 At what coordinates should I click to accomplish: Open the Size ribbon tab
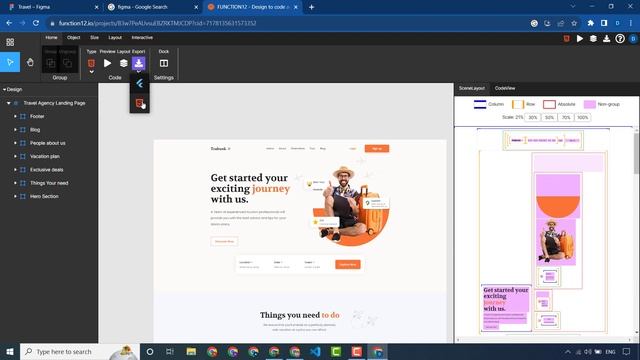94,38
